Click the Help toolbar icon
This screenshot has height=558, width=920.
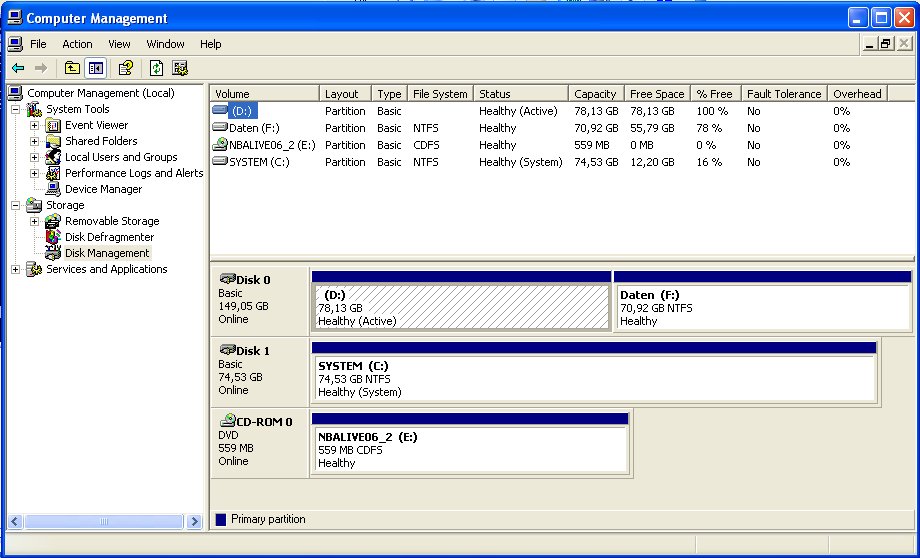pos(126,68)
